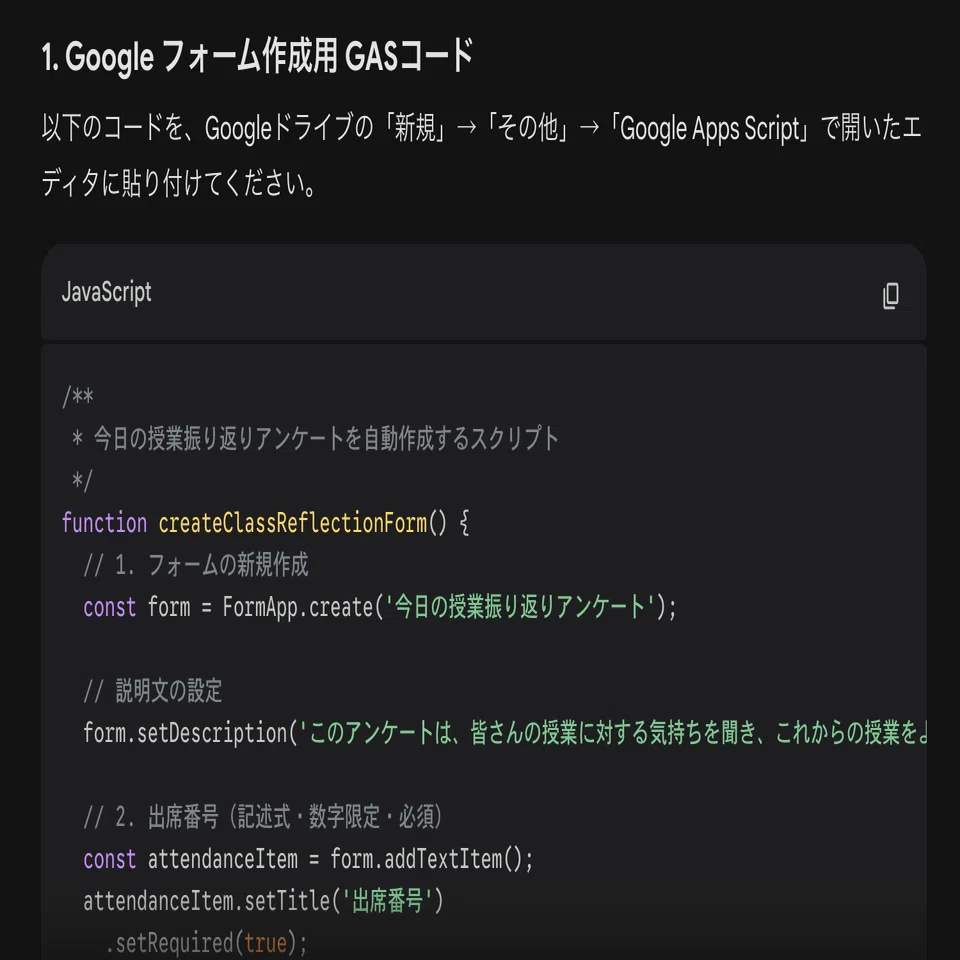Click the '/**' comment opening line
Image resolution: width=960 pixels, height=960 pixels.
coord(78,397)
